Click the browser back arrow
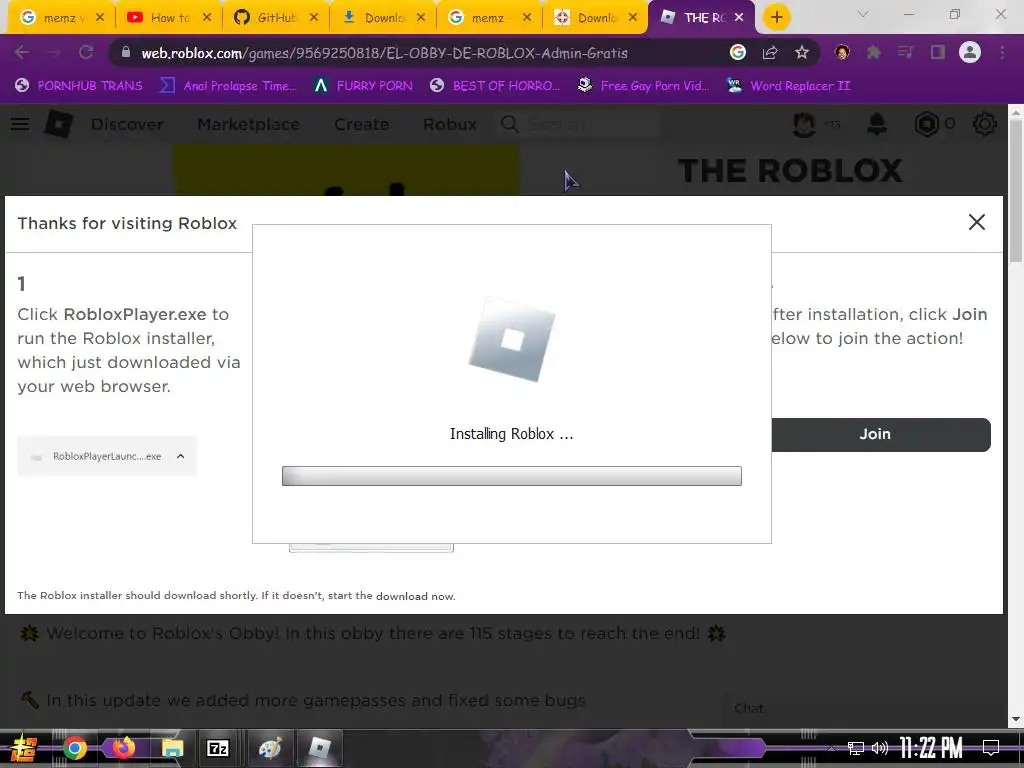The width and height of the screenshot is (1024, 768). tap(22, 53)
